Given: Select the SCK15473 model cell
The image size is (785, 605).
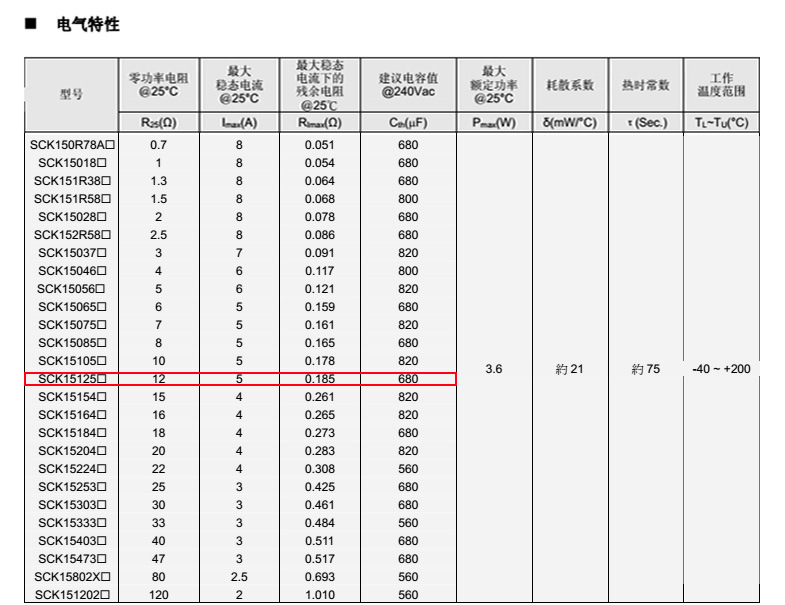Looking at the screenshot, I should 71,559.
